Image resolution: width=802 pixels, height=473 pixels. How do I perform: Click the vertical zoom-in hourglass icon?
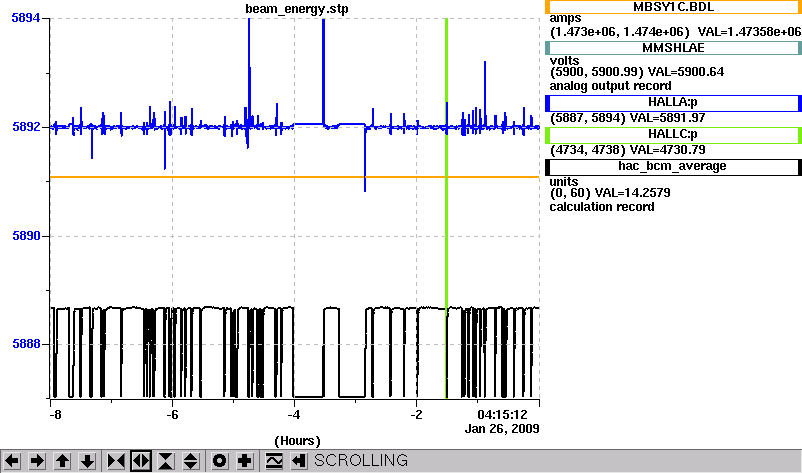(166, 461)
